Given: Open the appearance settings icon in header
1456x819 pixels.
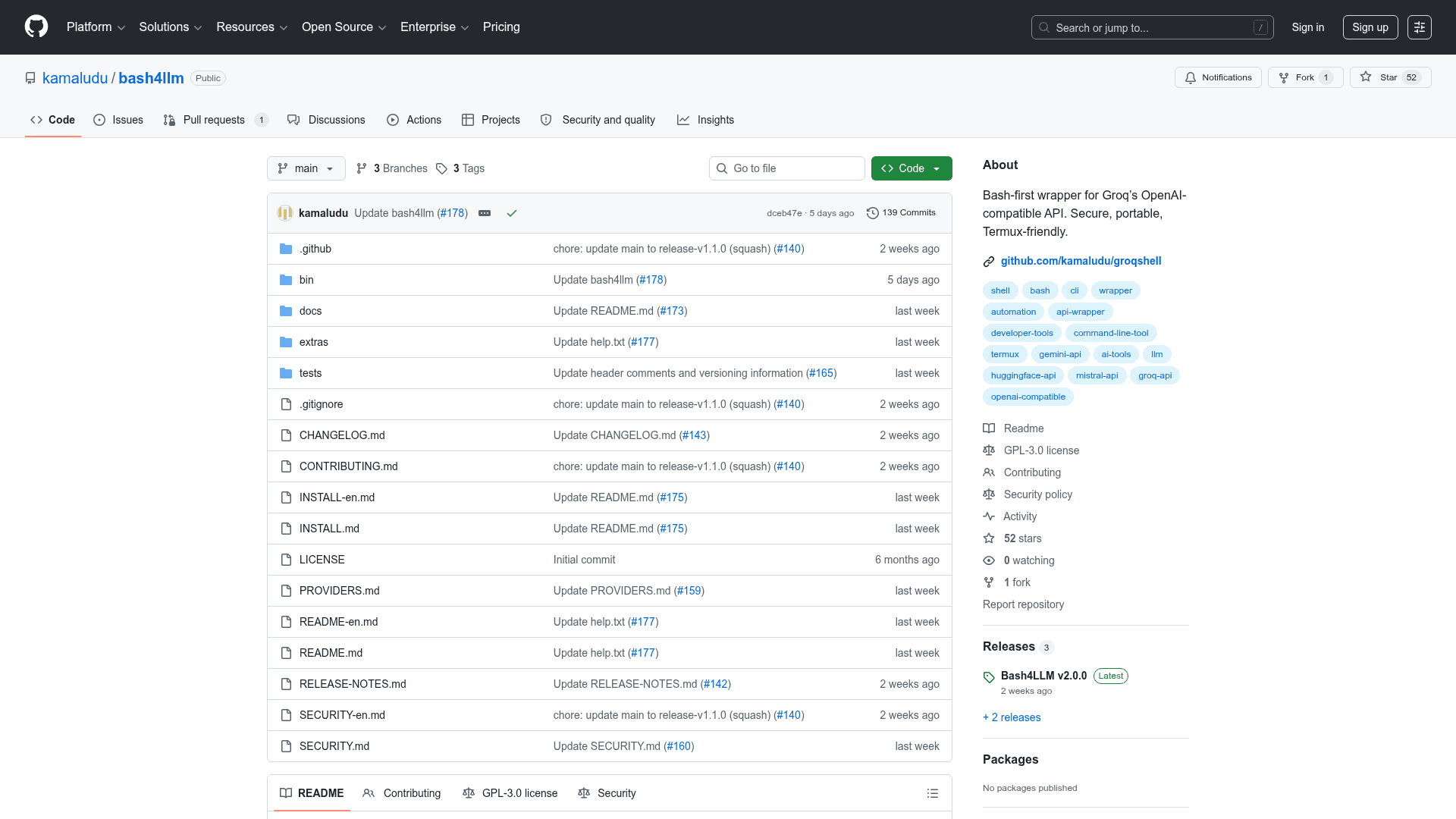Looking at the screenshot, I should click(1420, 27).
